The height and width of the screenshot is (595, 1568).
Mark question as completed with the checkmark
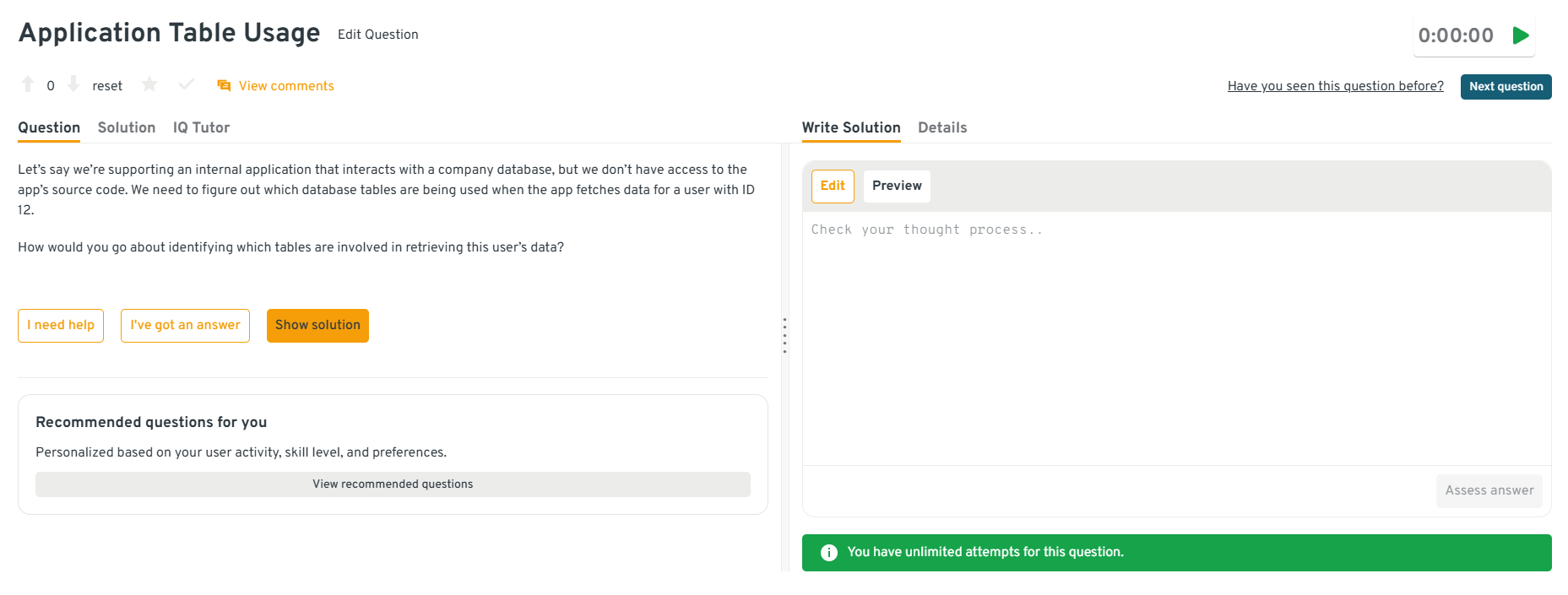click(x=187, y=84)
